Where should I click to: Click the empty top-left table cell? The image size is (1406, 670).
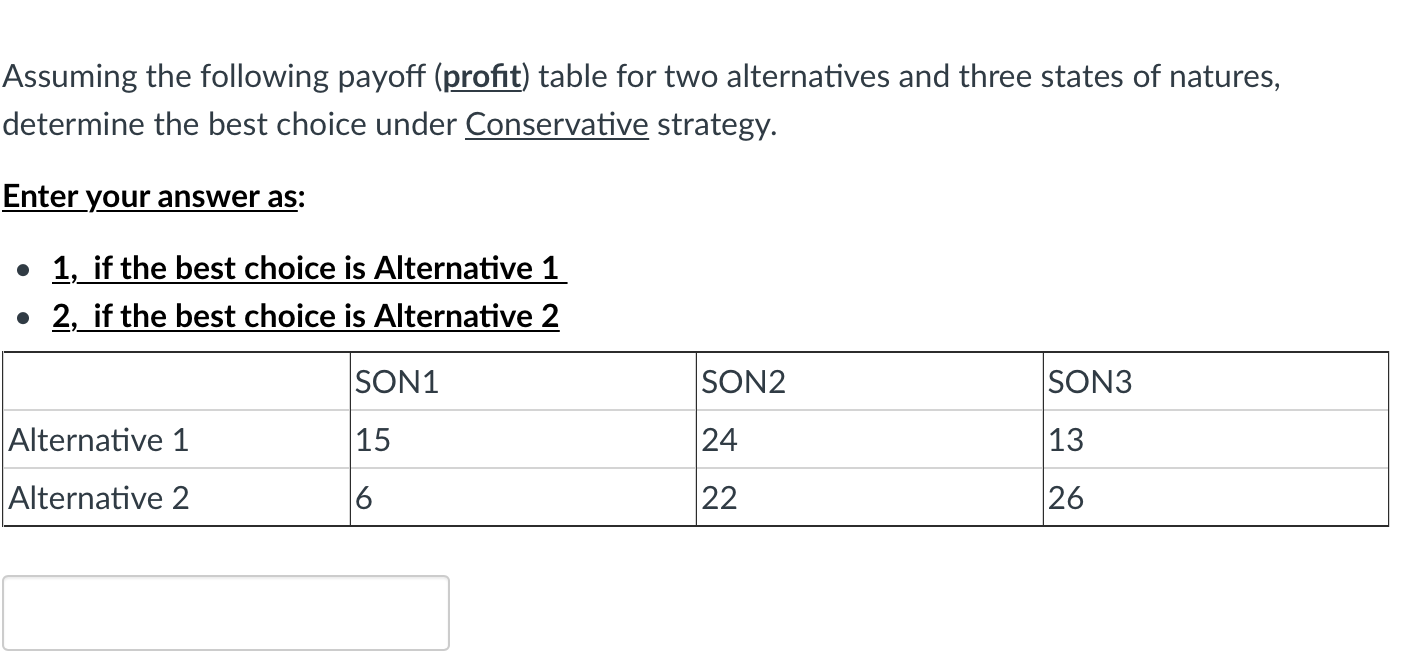176,382
